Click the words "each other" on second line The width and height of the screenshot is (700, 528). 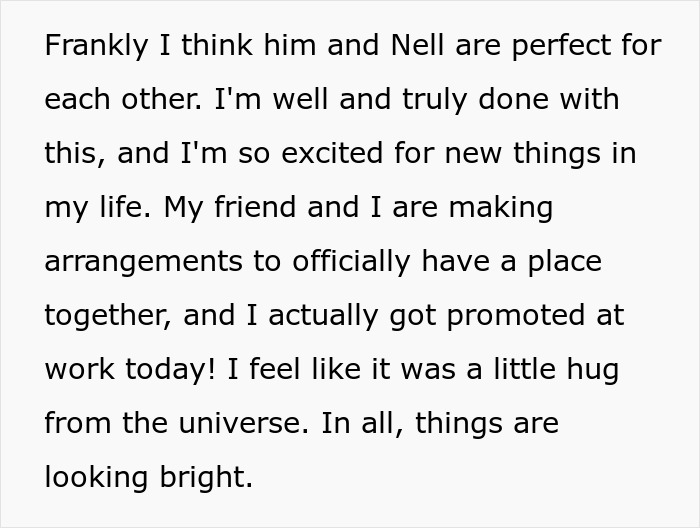click(121, 99)
